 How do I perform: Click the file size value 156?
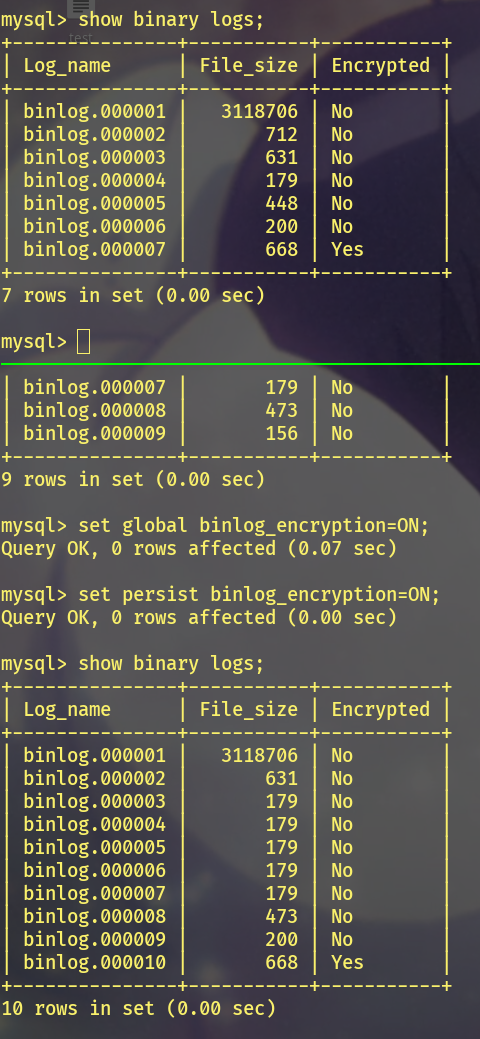pos(282,433)
